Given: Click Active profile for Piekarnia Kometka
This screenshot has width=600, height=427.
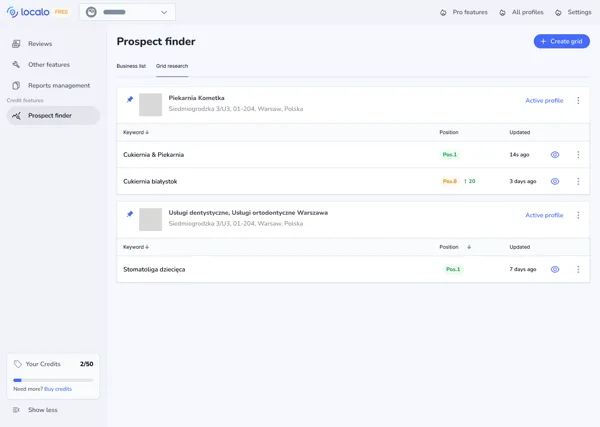Looking at the screenshot, I should coord(544,101).
